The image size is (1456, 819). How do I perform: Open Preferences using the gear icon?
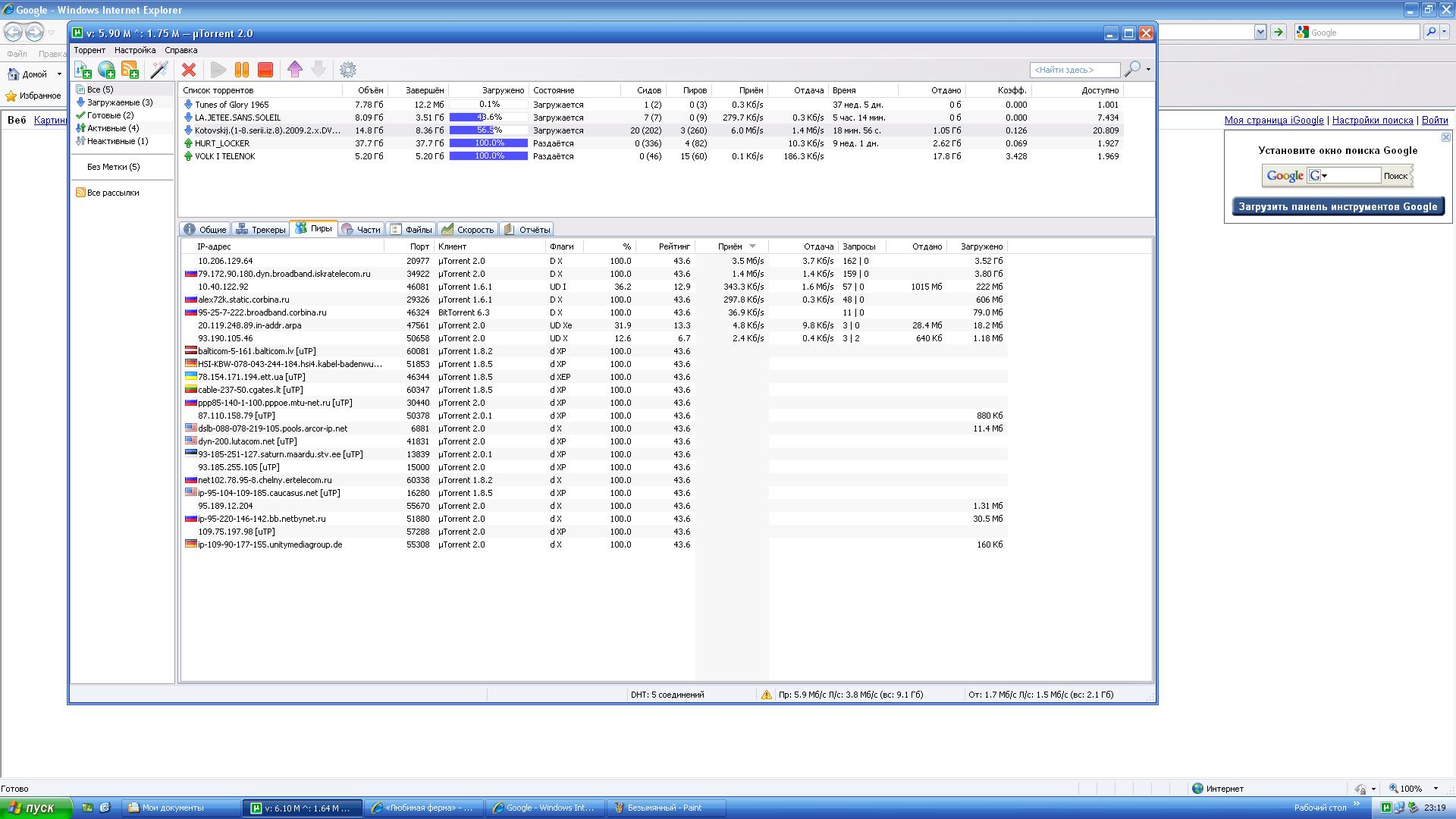pos(348,70)
